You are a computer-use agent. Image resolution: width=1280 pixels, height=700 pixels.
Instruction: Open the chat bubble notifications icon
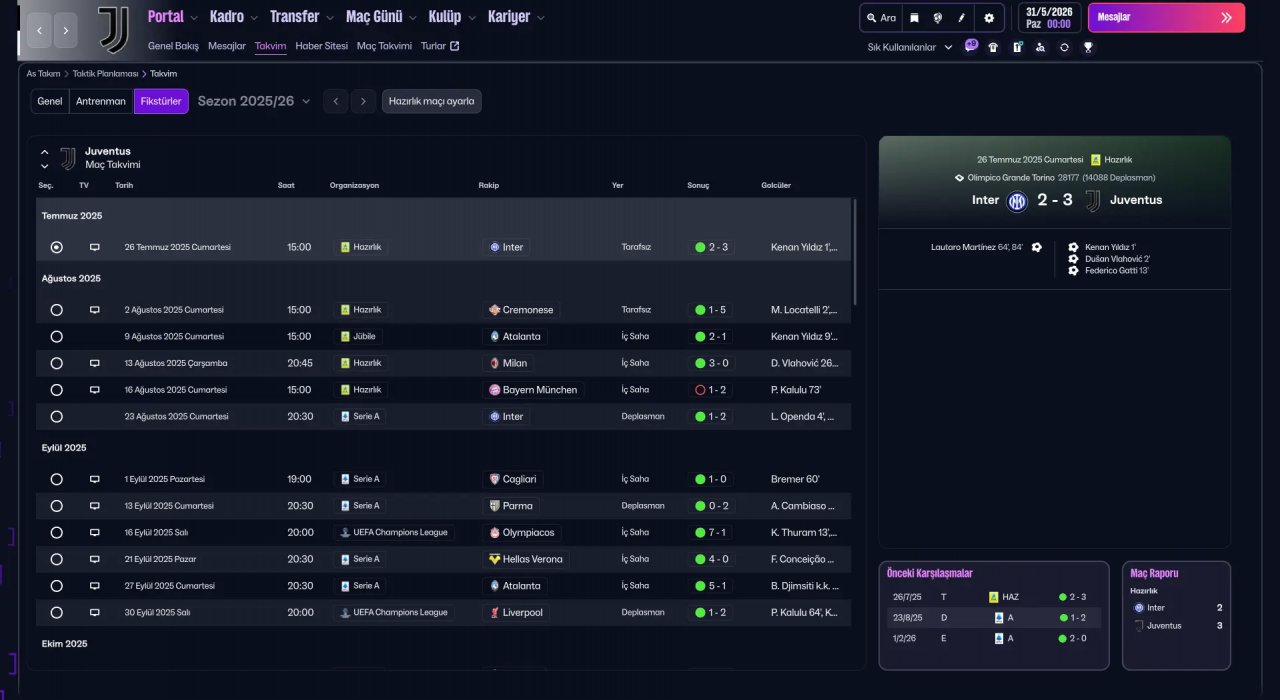click(971, 46)
